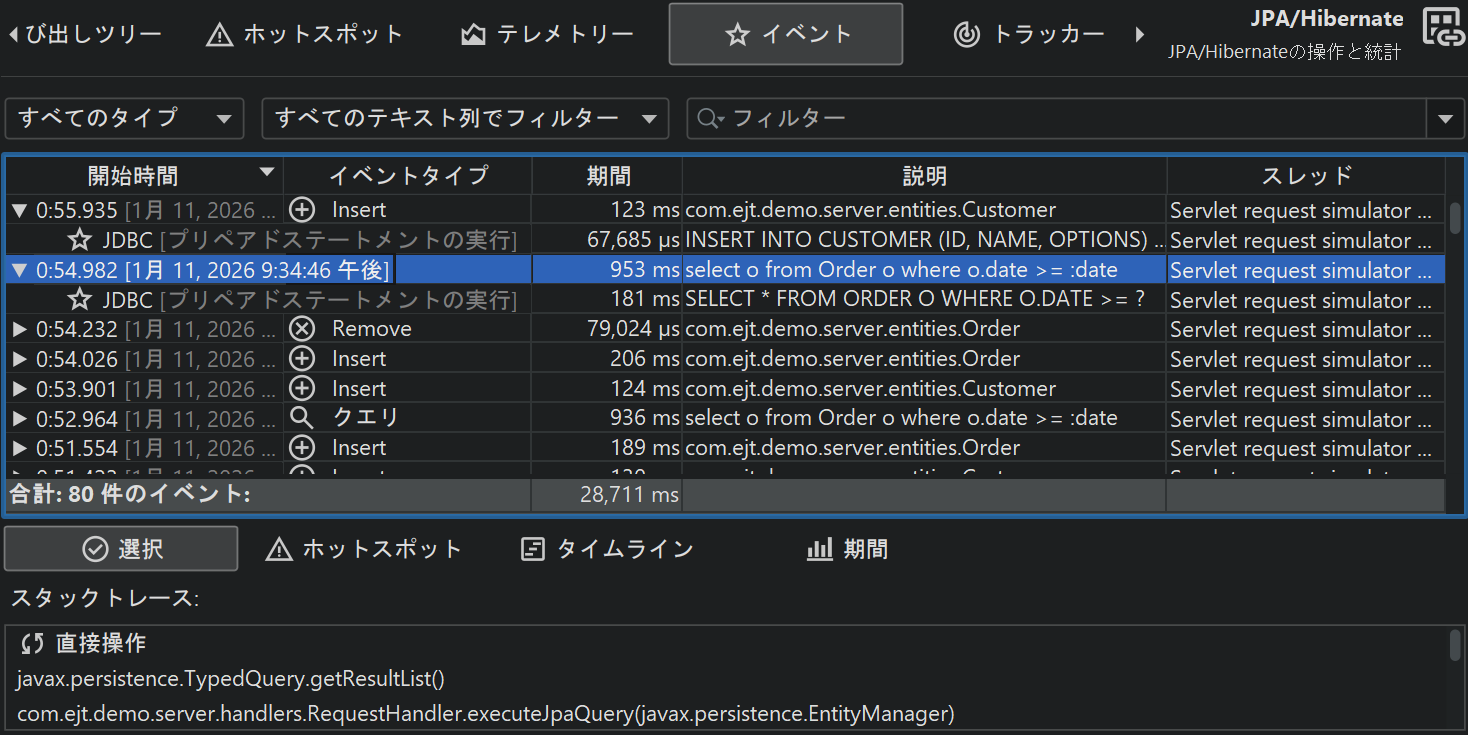Viewport: 1468px width, 735px height.
Task: Click the query magnifier icon in 0:52.964 row
Action: tap(302, 418)
